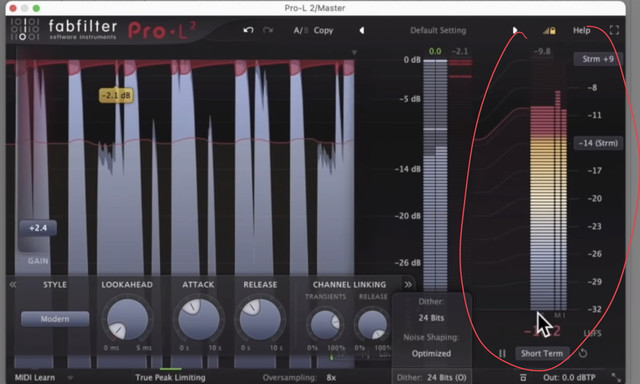The image size is (640, 384).
Task: Click the Lookahead knob
Action: click(127, 319)
